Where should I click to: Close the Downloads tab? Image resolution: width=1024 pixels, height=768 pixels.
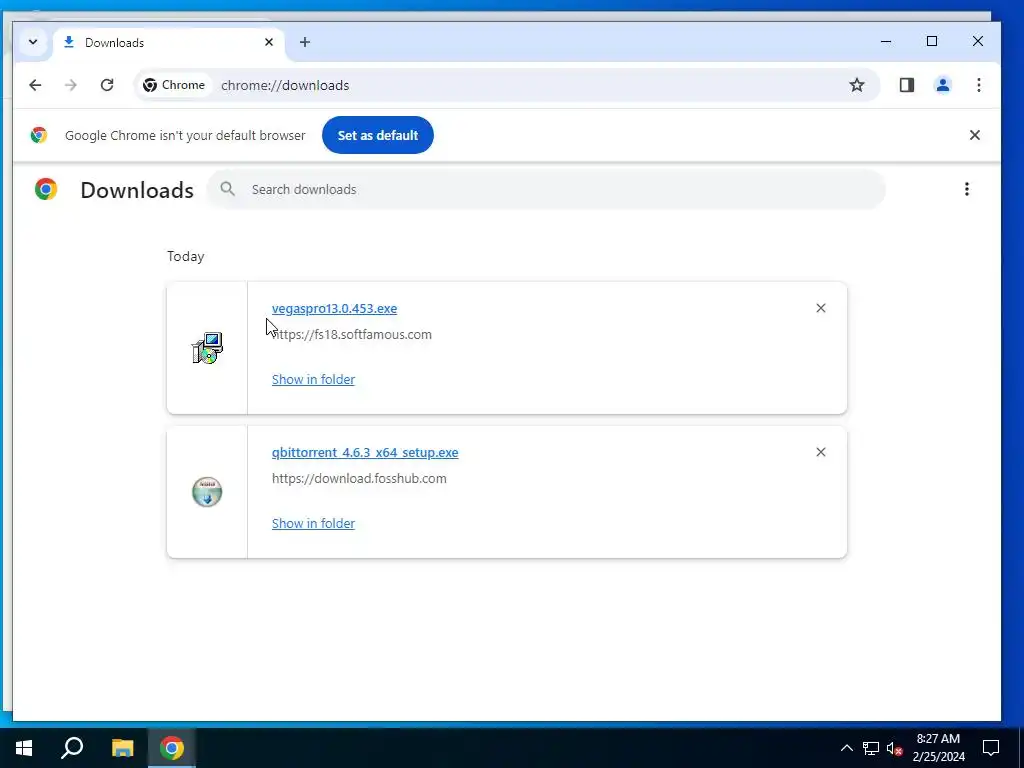[269, 42]
